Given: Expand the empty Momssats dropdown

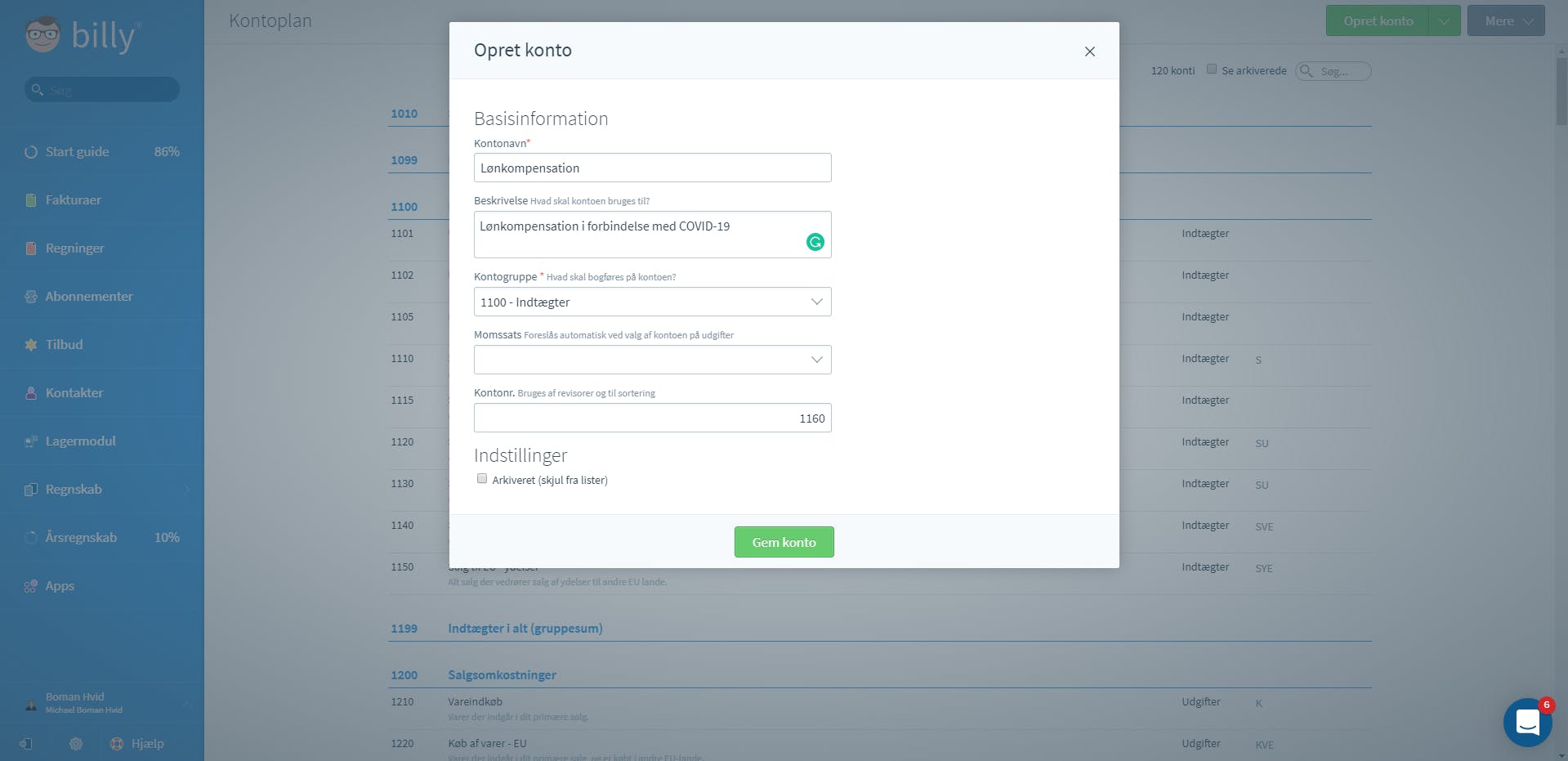Looking at the screenshot, I should pyautogui.click(x=652, y=360).
